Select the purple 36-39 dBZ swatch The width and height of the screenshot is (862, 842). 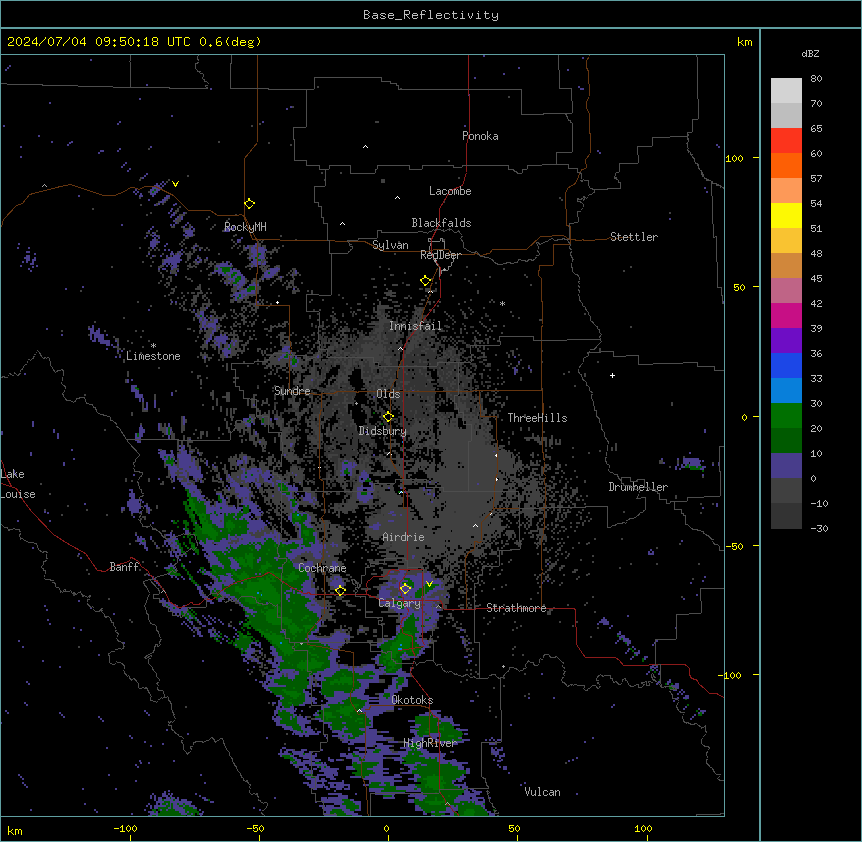(786, 340)
